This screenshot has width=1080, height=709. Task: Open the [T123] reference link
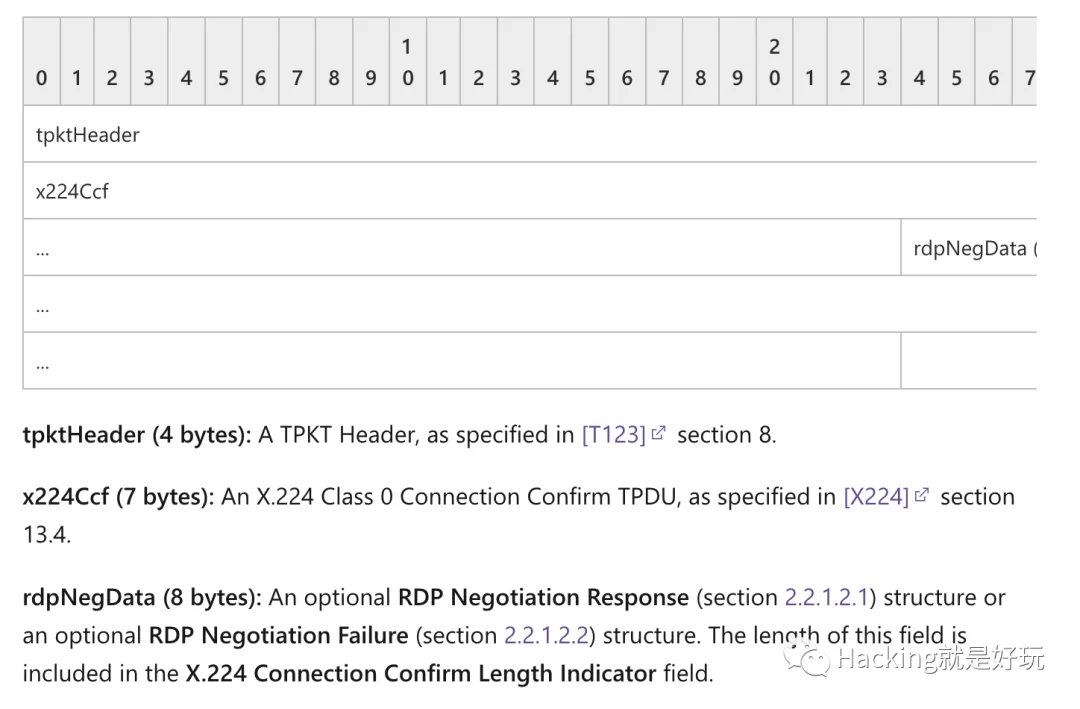(613, 436)
